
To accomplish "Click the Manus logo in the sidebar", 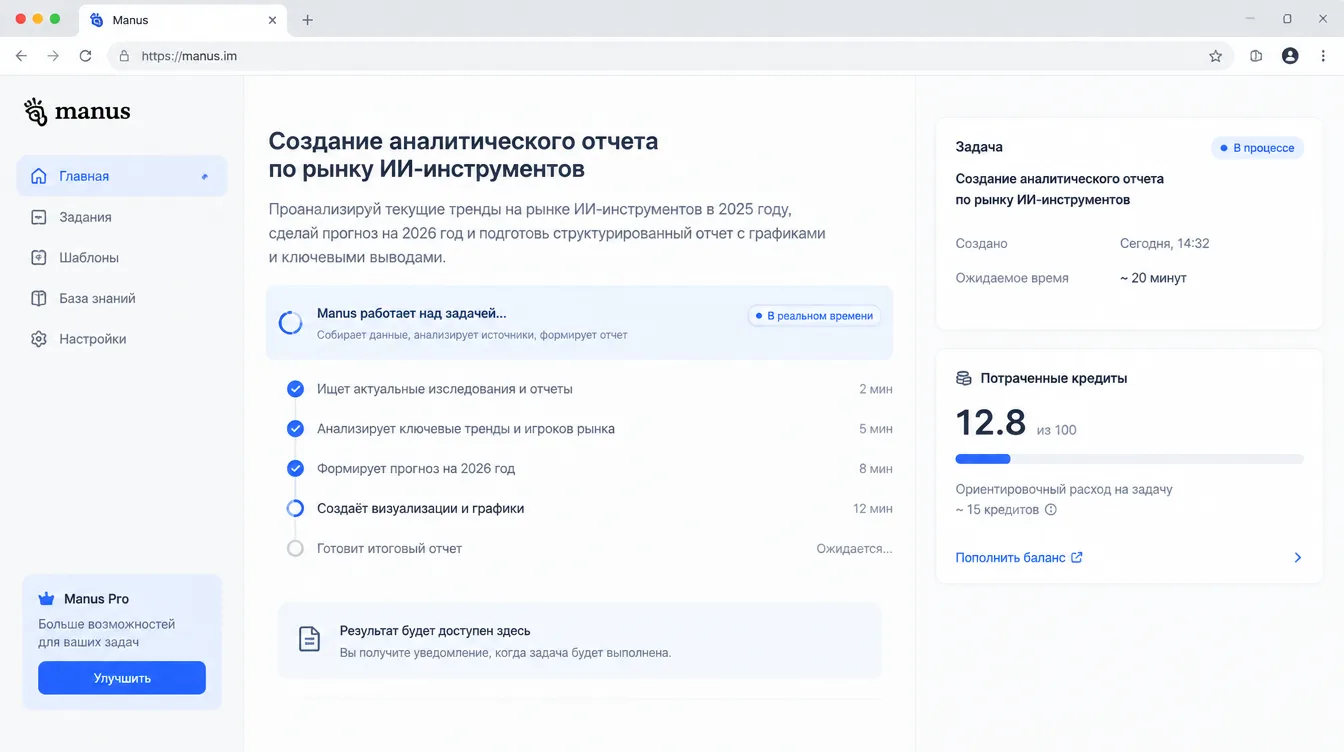I will click(77, 112).
